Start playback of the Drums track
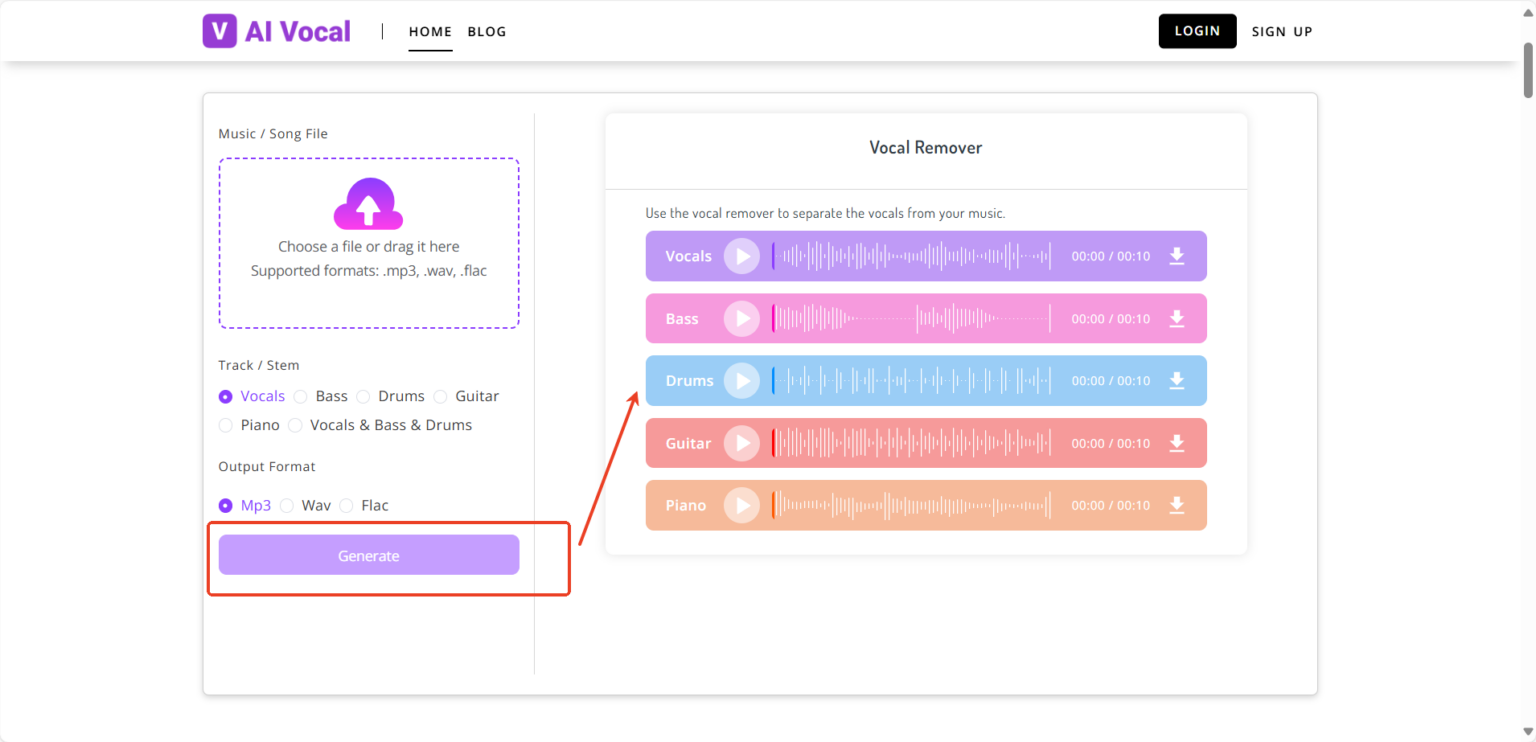The width and height of the screenshot is (1536, 742). tap(742, 381)
